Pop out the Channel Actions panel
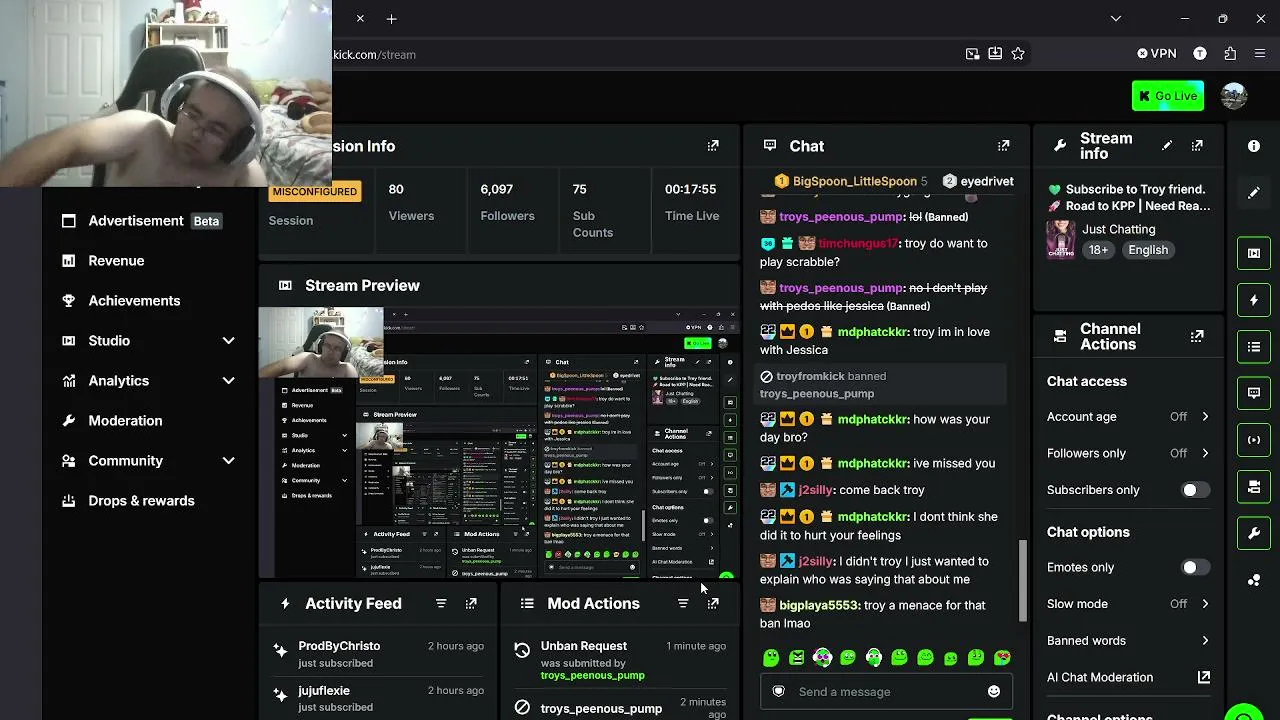1280x720 pixels. pos(1197,336)
